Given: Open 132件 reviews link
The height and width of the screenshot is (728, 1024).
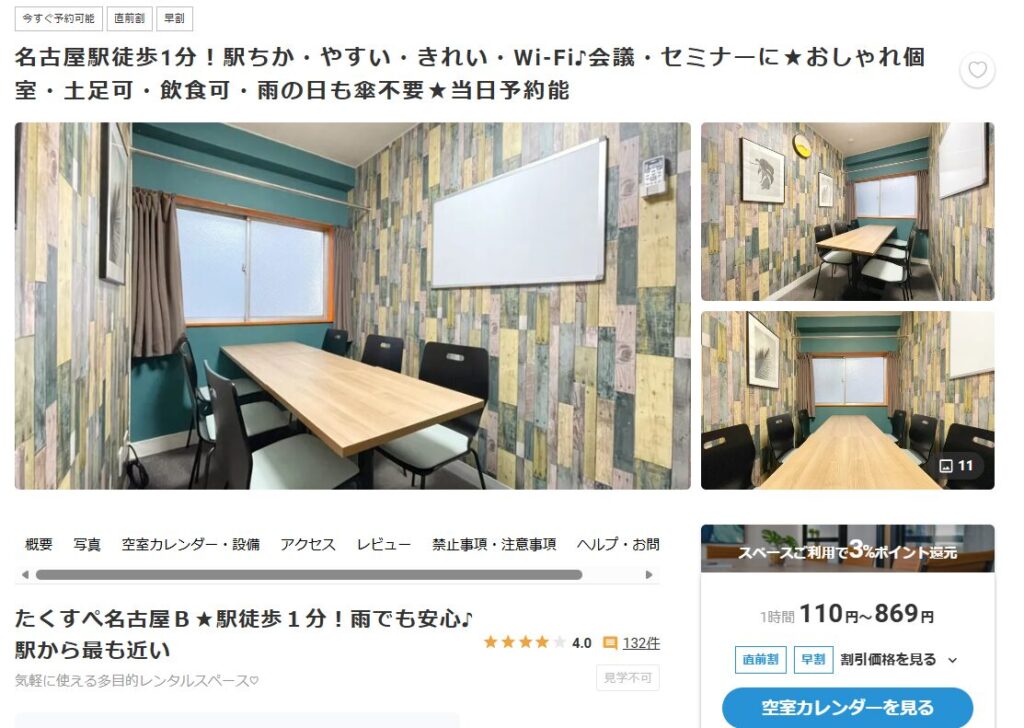Looking at the screenshot, I should 641,643.
